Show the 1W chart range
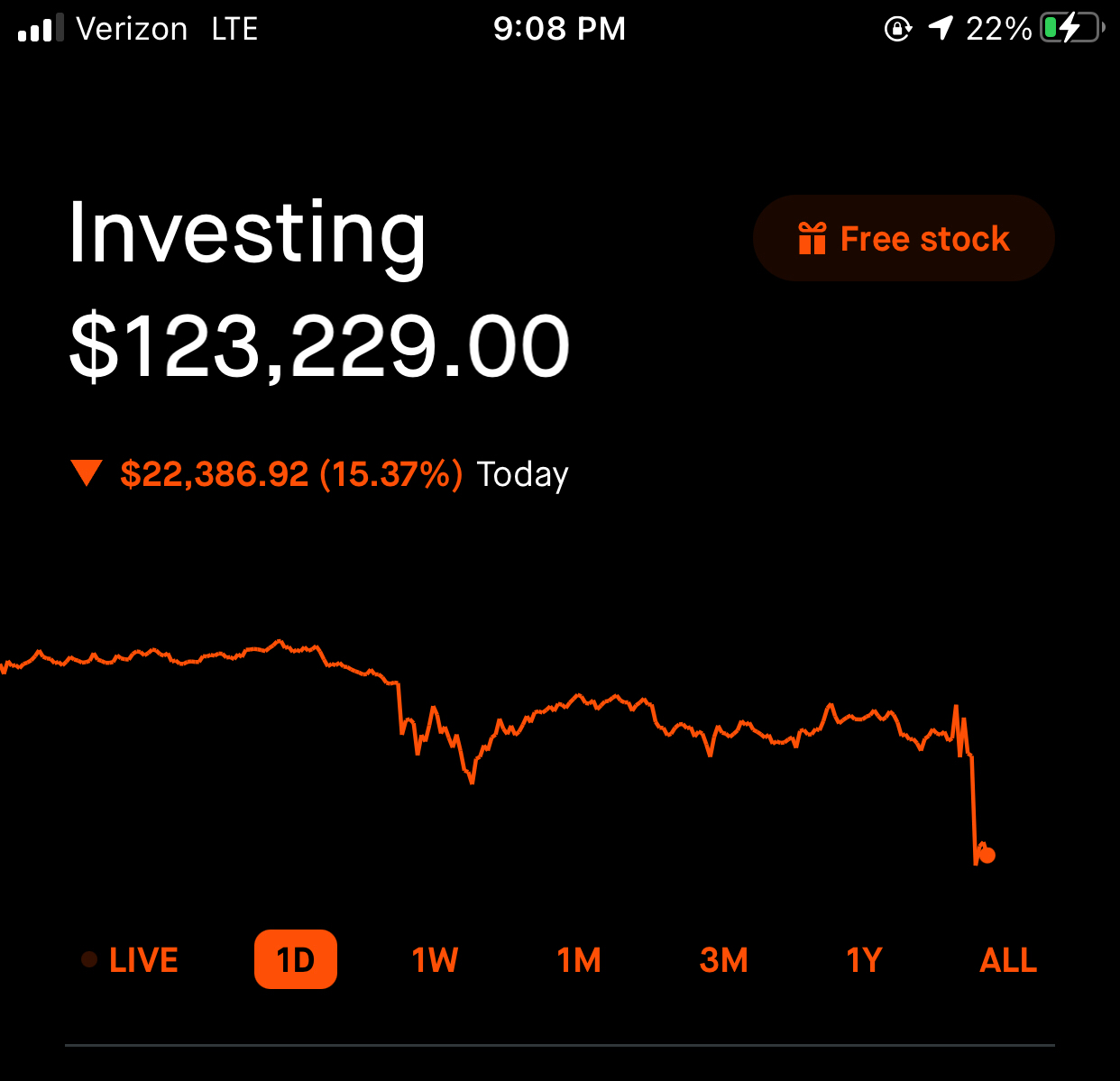This screenshot has width=1120, height=1081. click(435, 960)
